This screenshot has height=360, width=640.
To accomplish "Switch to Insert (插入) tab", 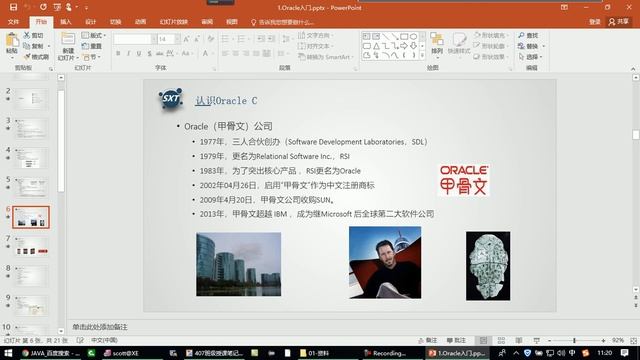I will (66, 22).
